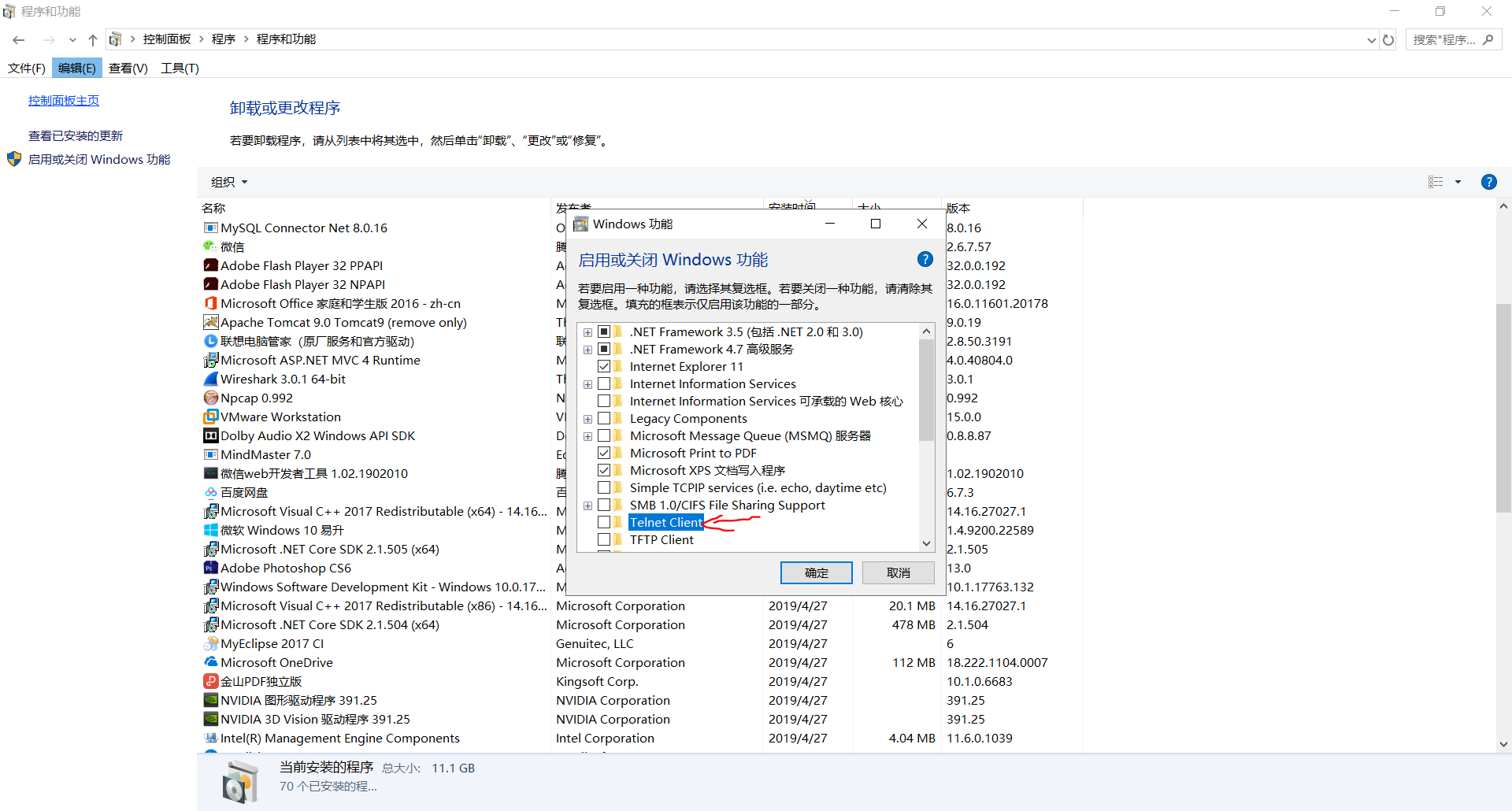Enable Internet Information Services checkbox

click(604, 384)
